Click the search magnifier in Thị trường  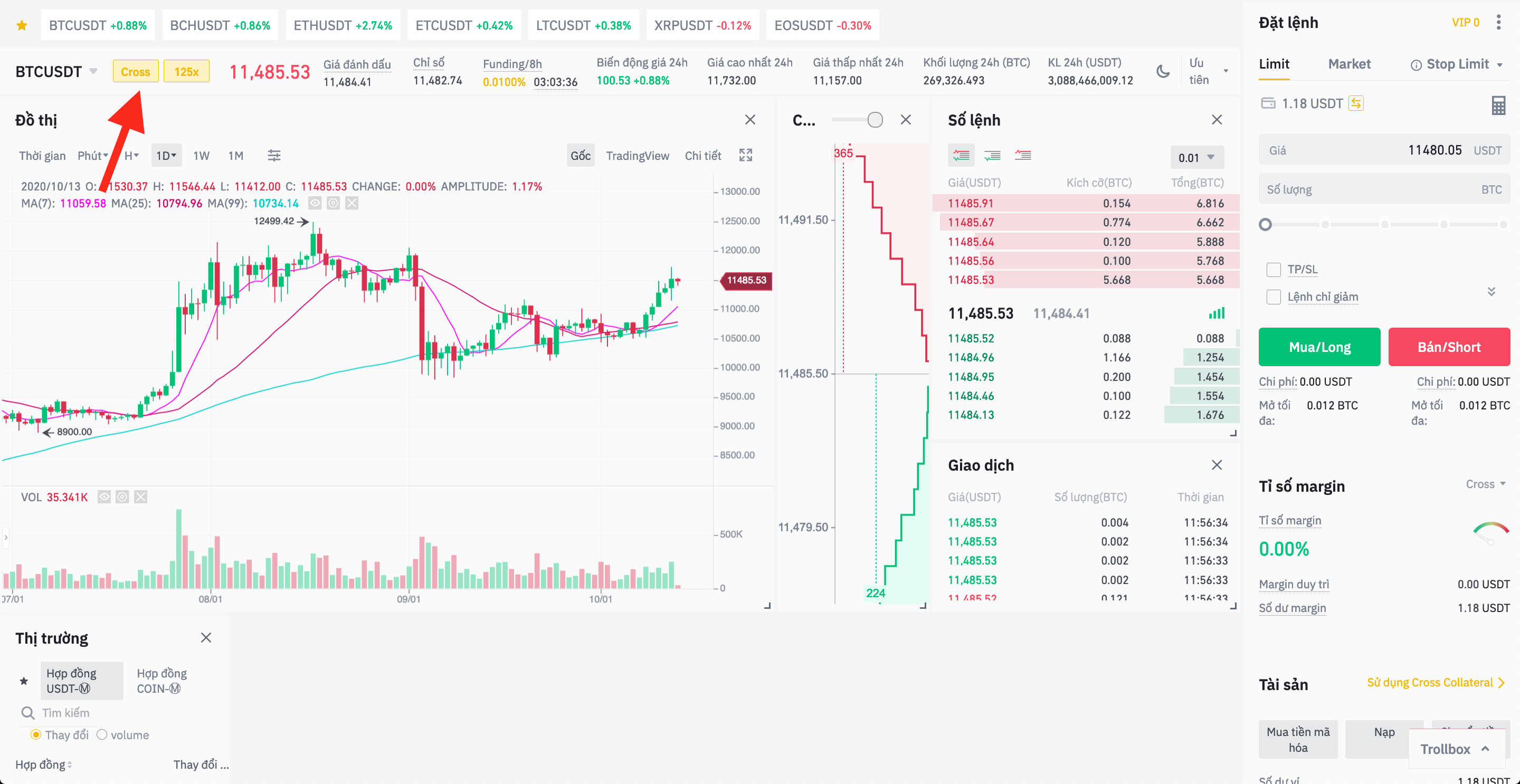[28, 713]
